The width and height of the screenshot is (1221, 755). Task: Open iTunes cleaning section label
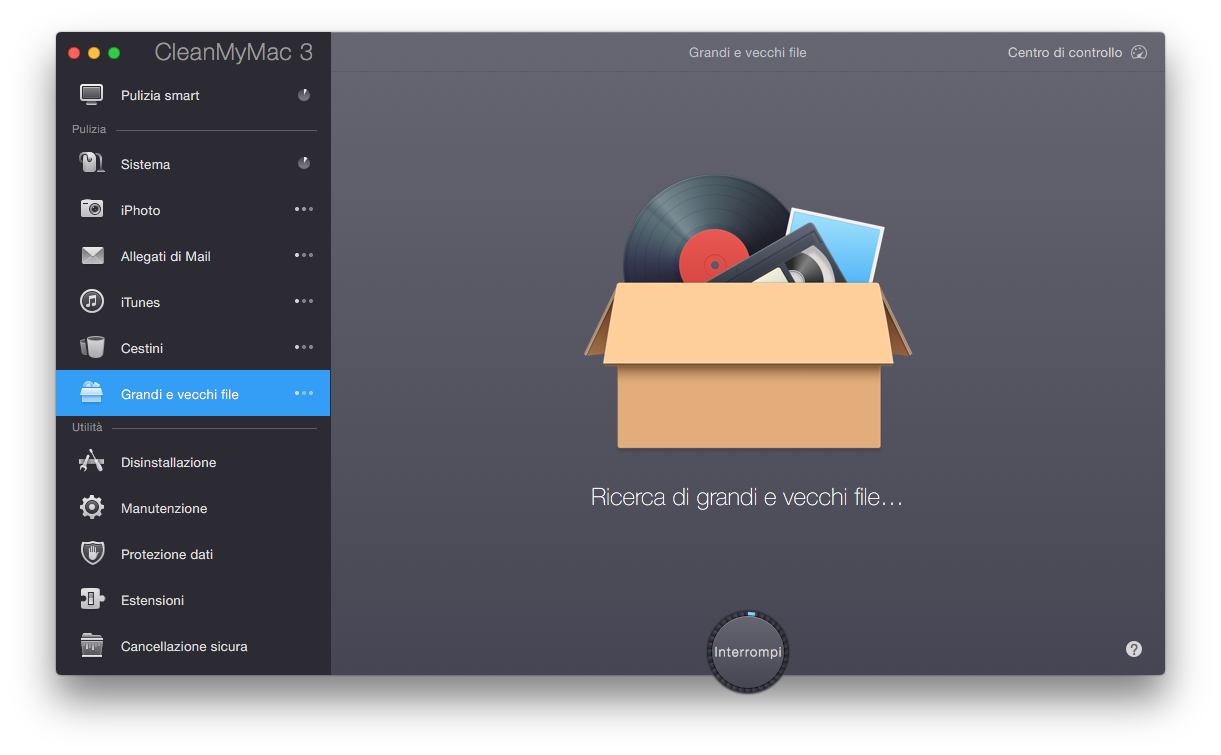coord(140,302)
